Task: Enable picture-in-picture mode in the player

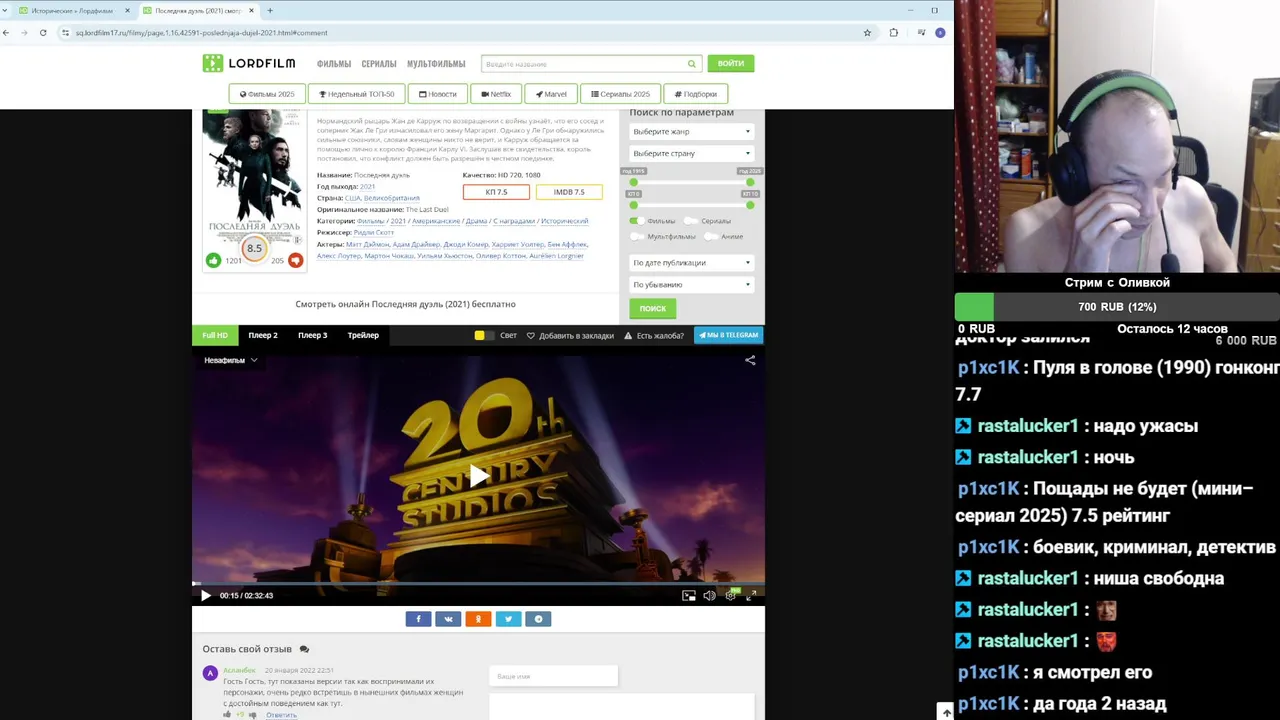Action: 689,595
